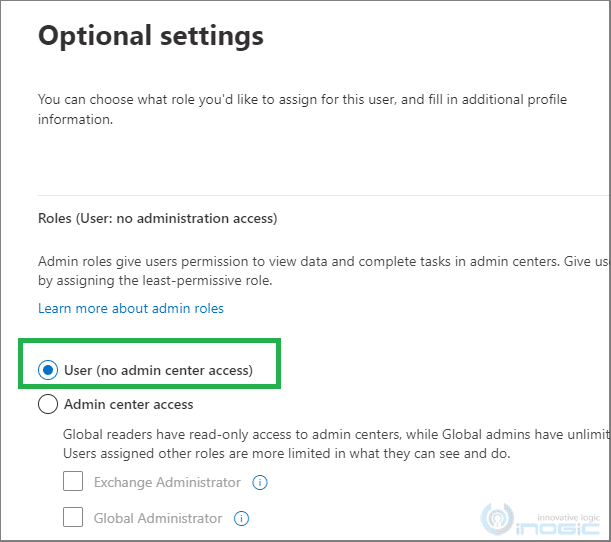Click the paragraph starting "You can choose what role"
The height and width of the screenshot is (542, 611).
(x=302, y=109)
